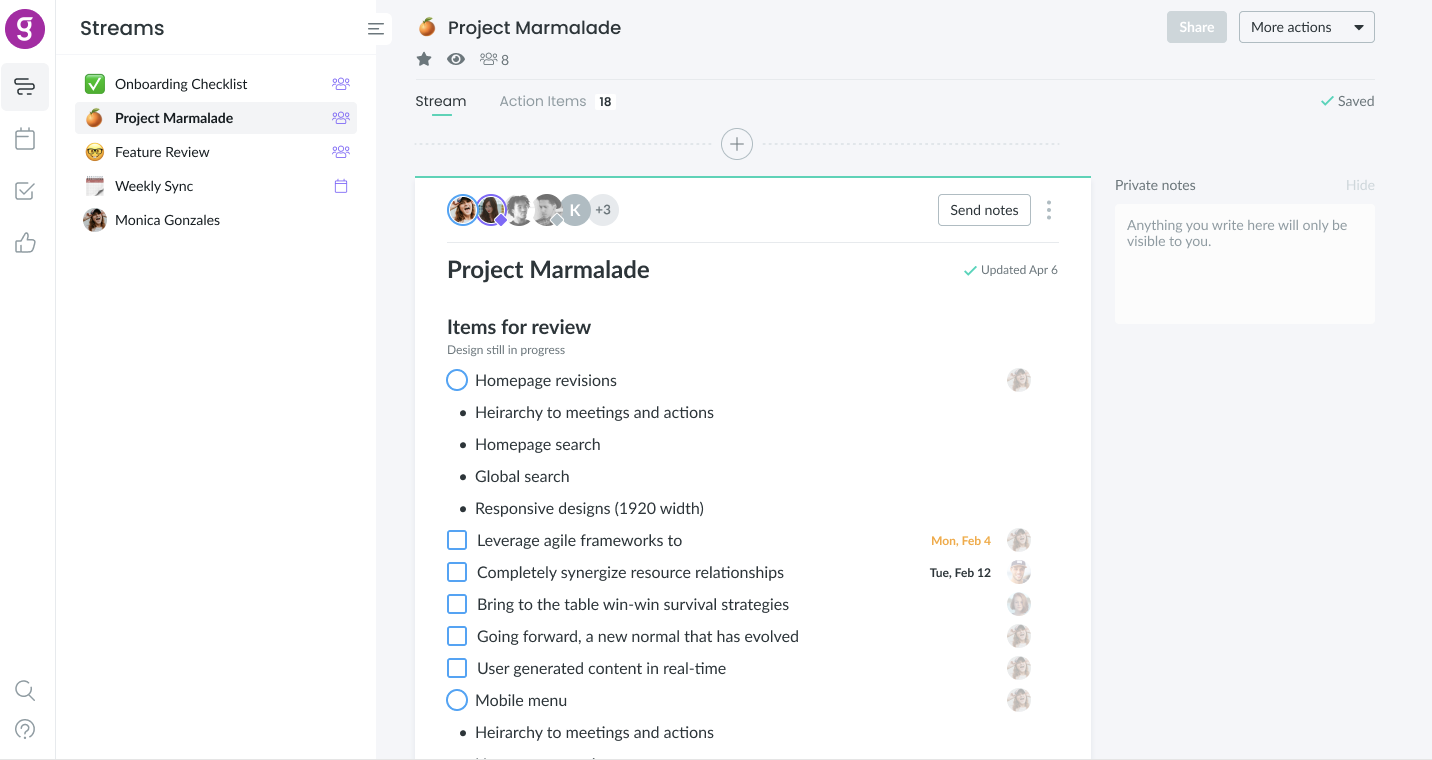Hide the Private notes panel

(1360, 185)
